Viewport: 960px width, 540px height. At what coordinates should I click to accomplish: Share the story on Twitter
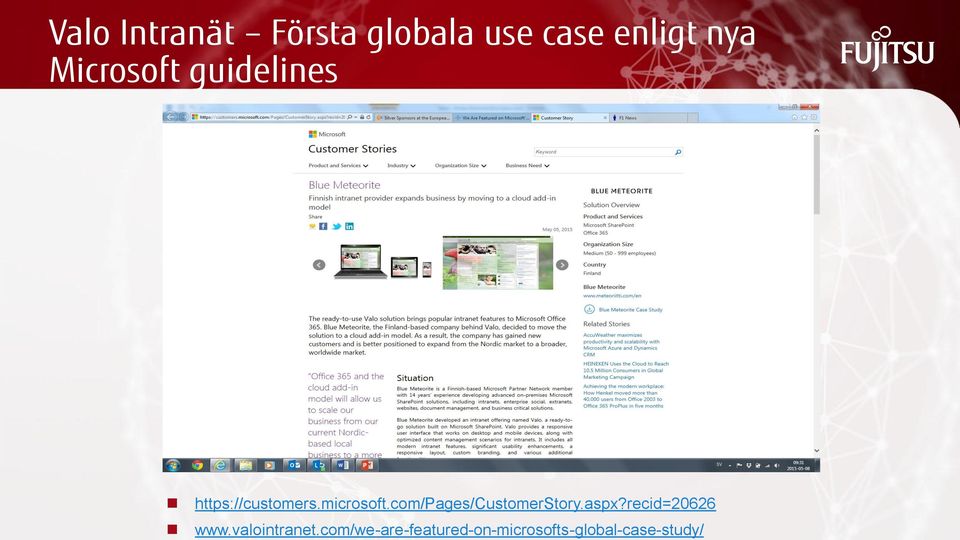point(336,227)
